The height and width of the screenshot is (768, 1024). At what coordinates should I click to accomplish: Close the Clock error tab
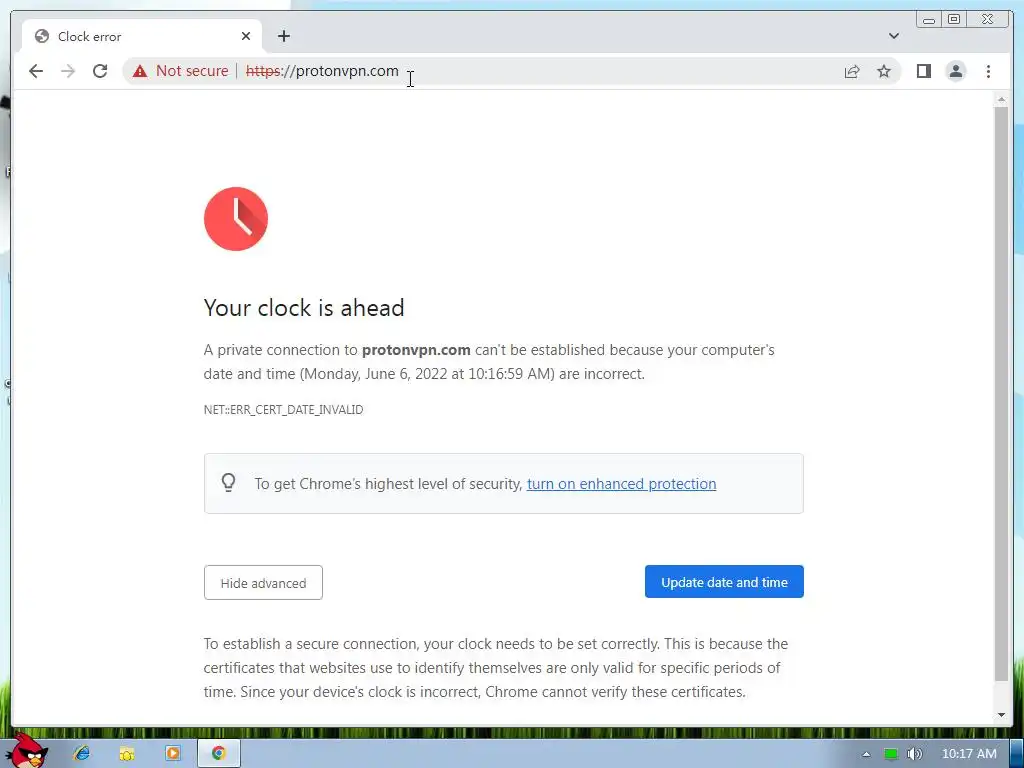click(x=246, y=36)
